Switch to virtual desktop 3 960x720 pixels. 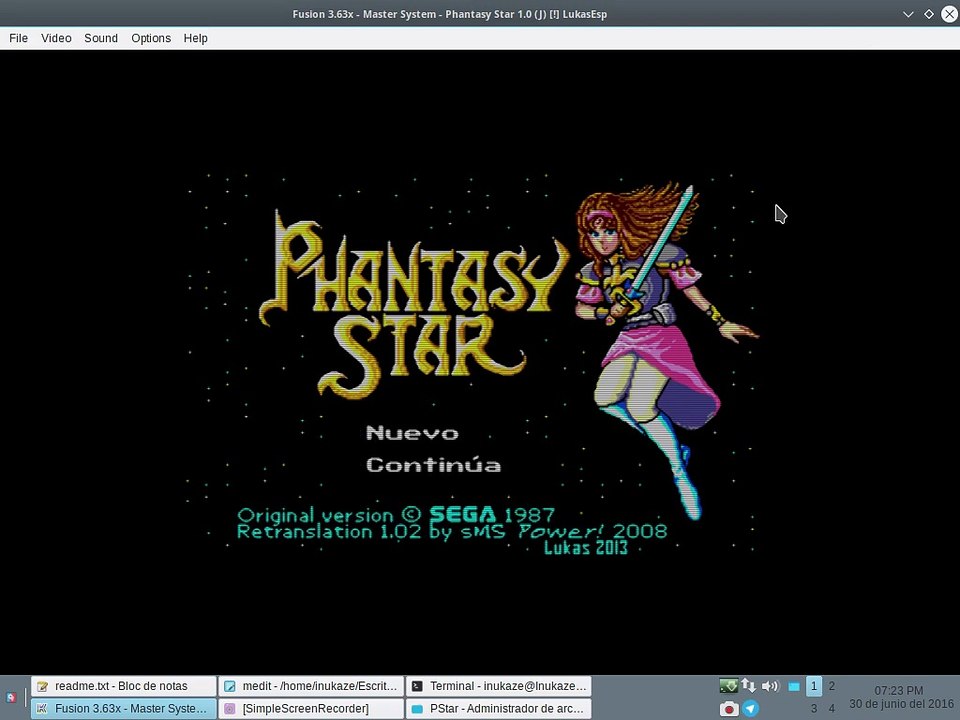pos(814,708)
